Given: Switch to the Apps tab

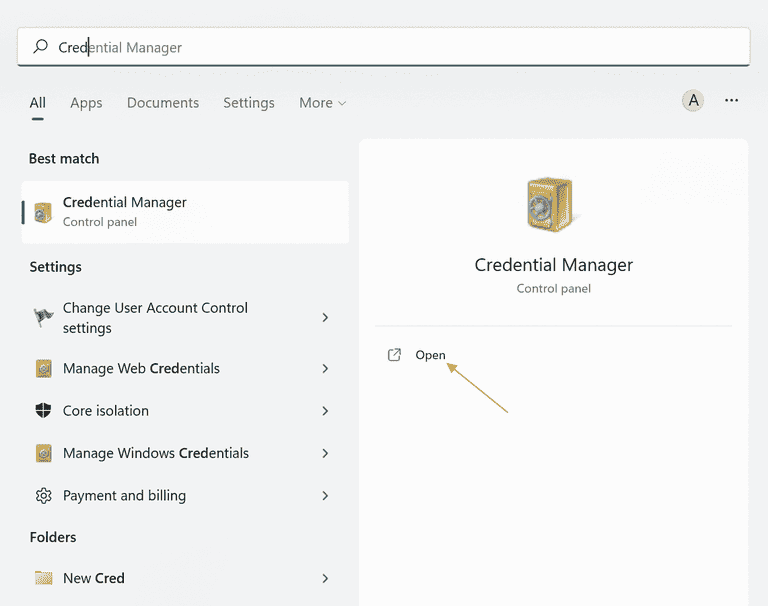Looking at the screenshot, I should click(x=86, y=103).
